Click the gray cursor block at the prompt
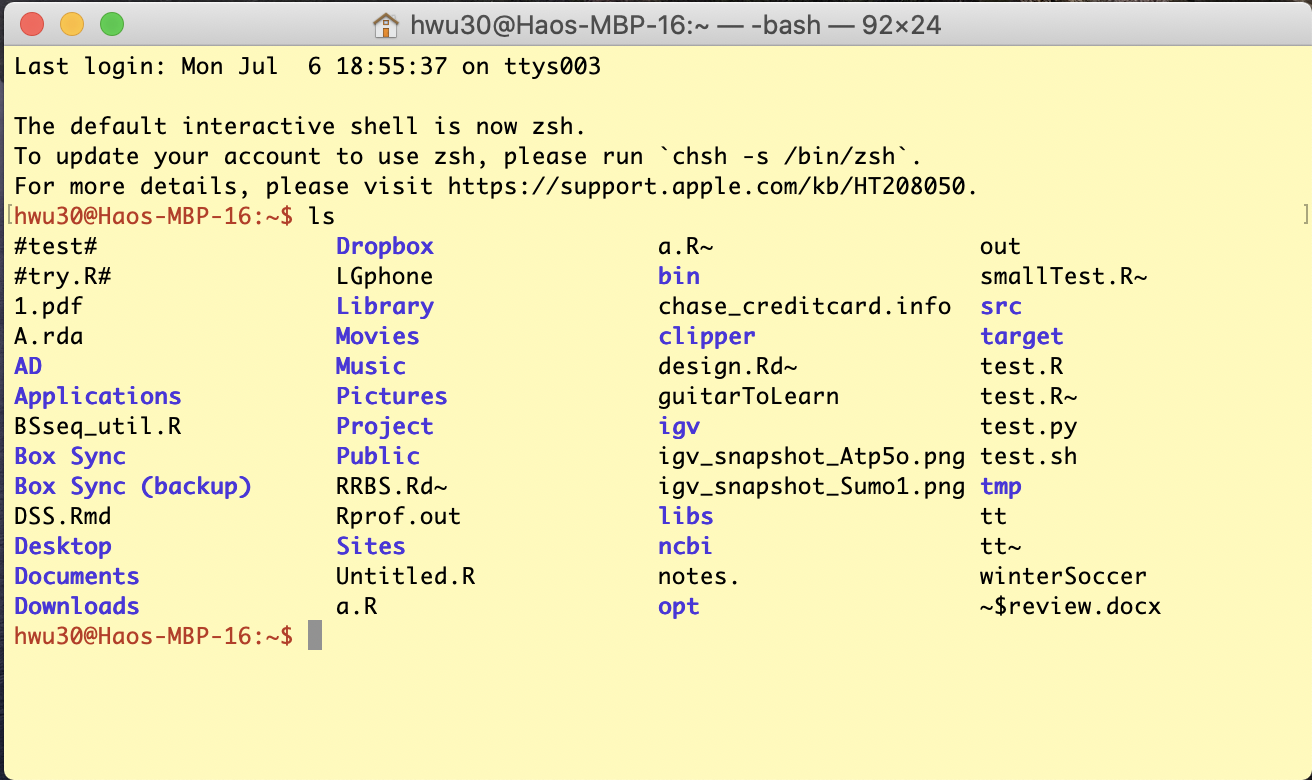 (x=315, y=635)
